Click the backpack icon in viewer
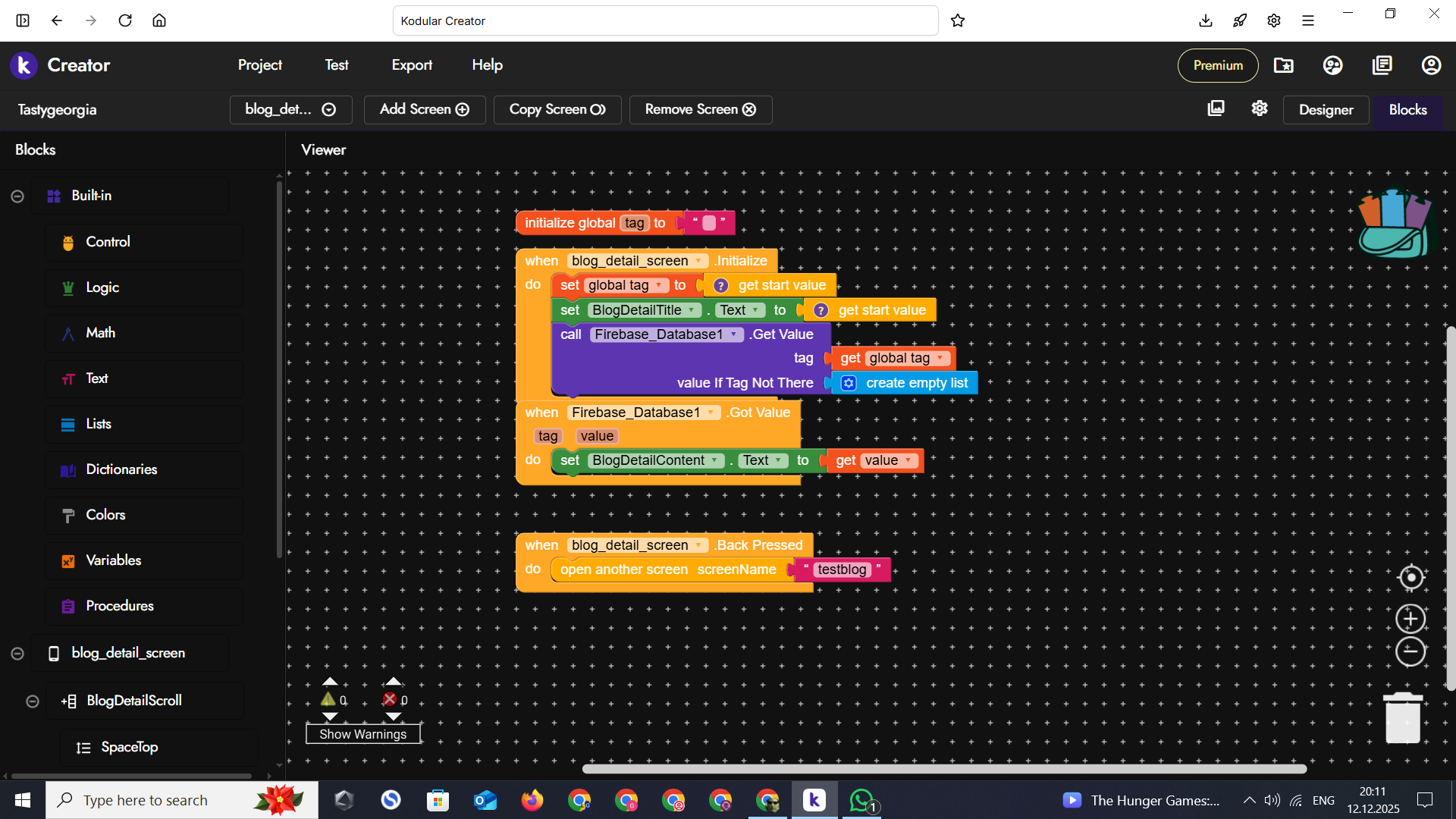The height and width of the screenshot is (819, 1456). 1394,223
